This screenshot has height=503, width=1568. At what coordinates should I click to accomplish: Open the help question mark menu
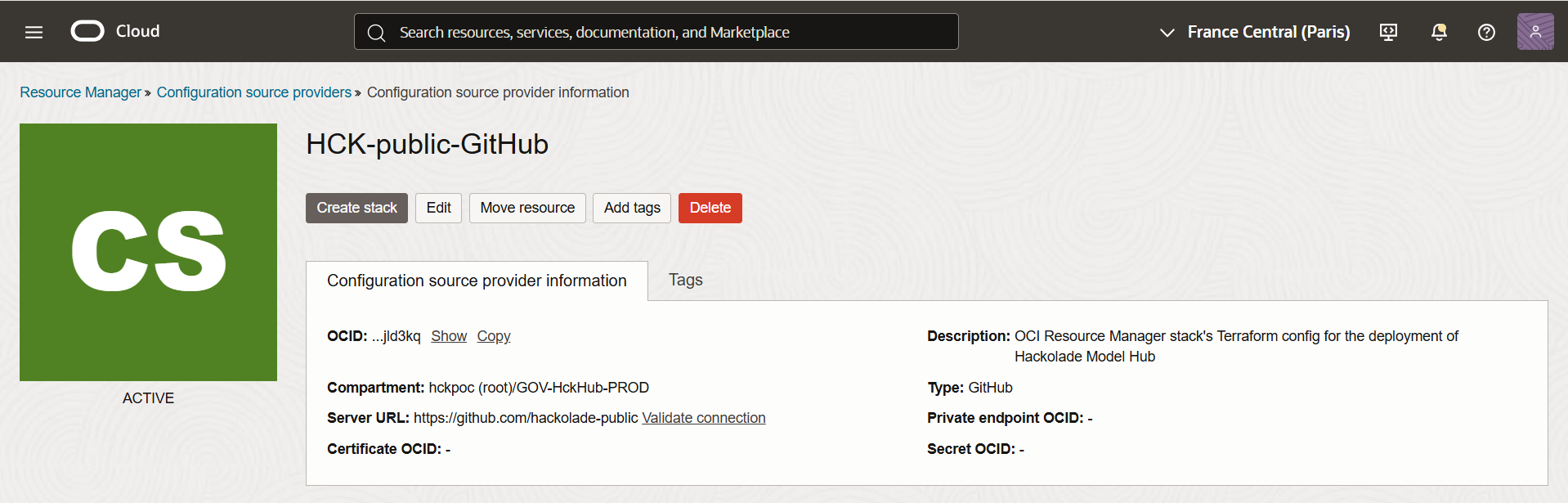tap(1486, 32)
